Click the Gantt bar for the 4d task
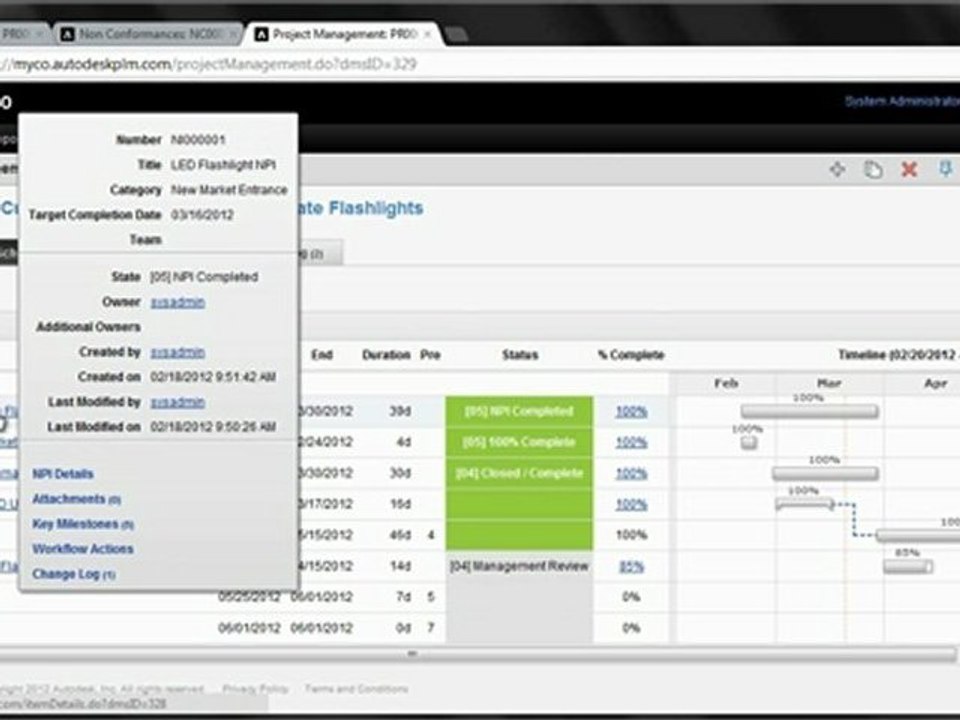The width and height of the screenshot is (960, 720). point(749,442)
